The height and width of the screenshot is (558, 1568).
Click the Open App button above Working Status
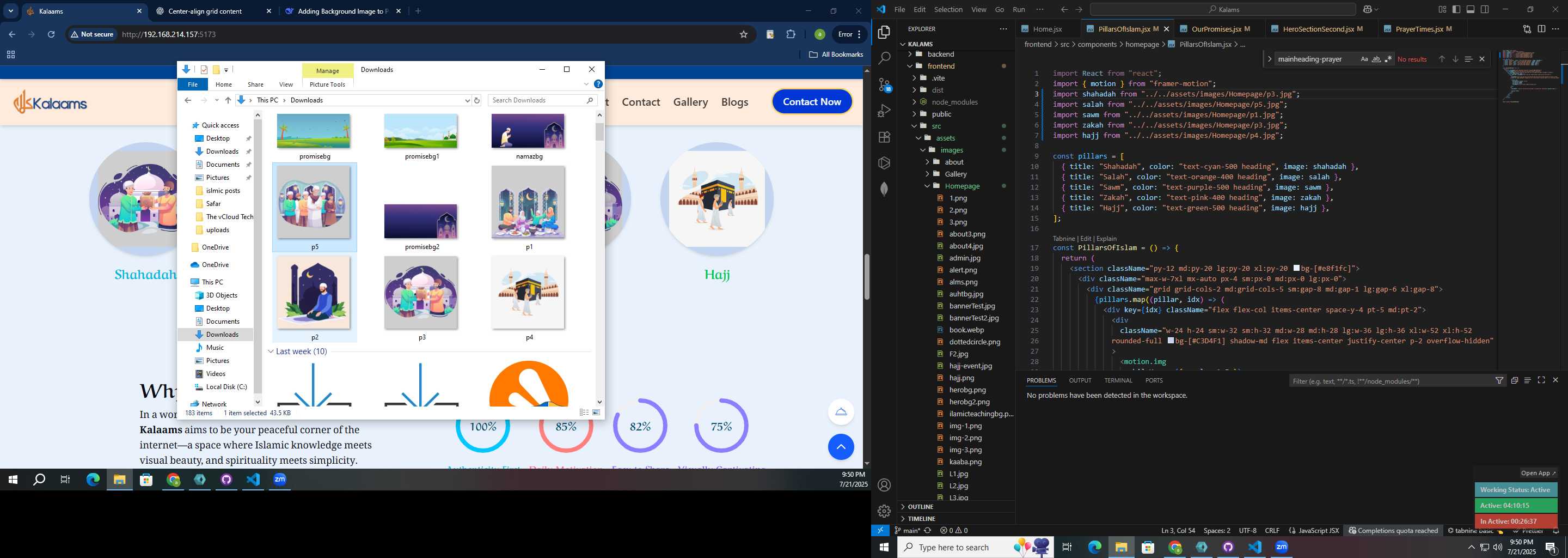click(1538, 472)
